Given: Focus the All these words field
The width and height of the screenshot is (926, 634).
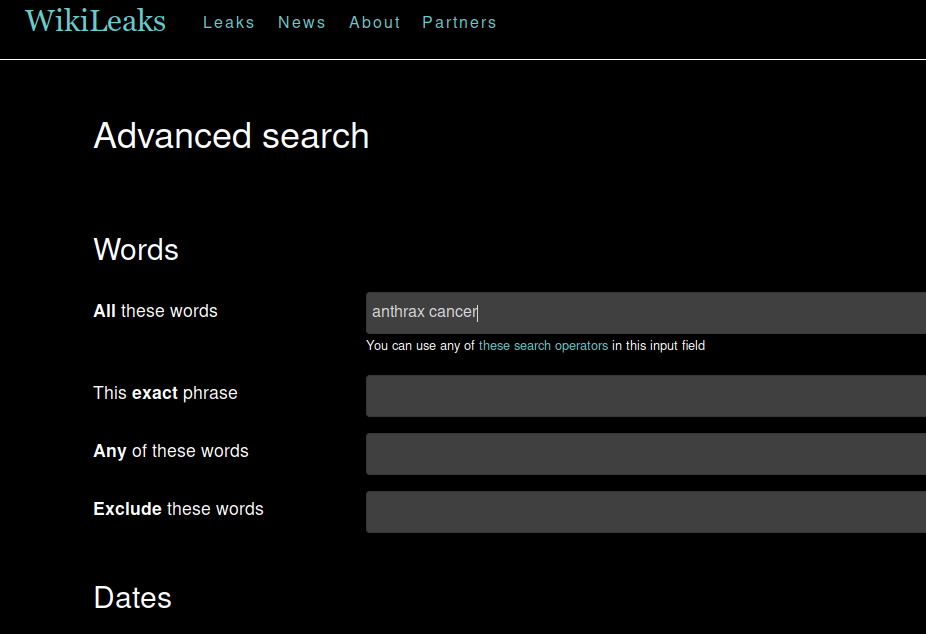Looking at the screenshot, I should coord(646,313).
